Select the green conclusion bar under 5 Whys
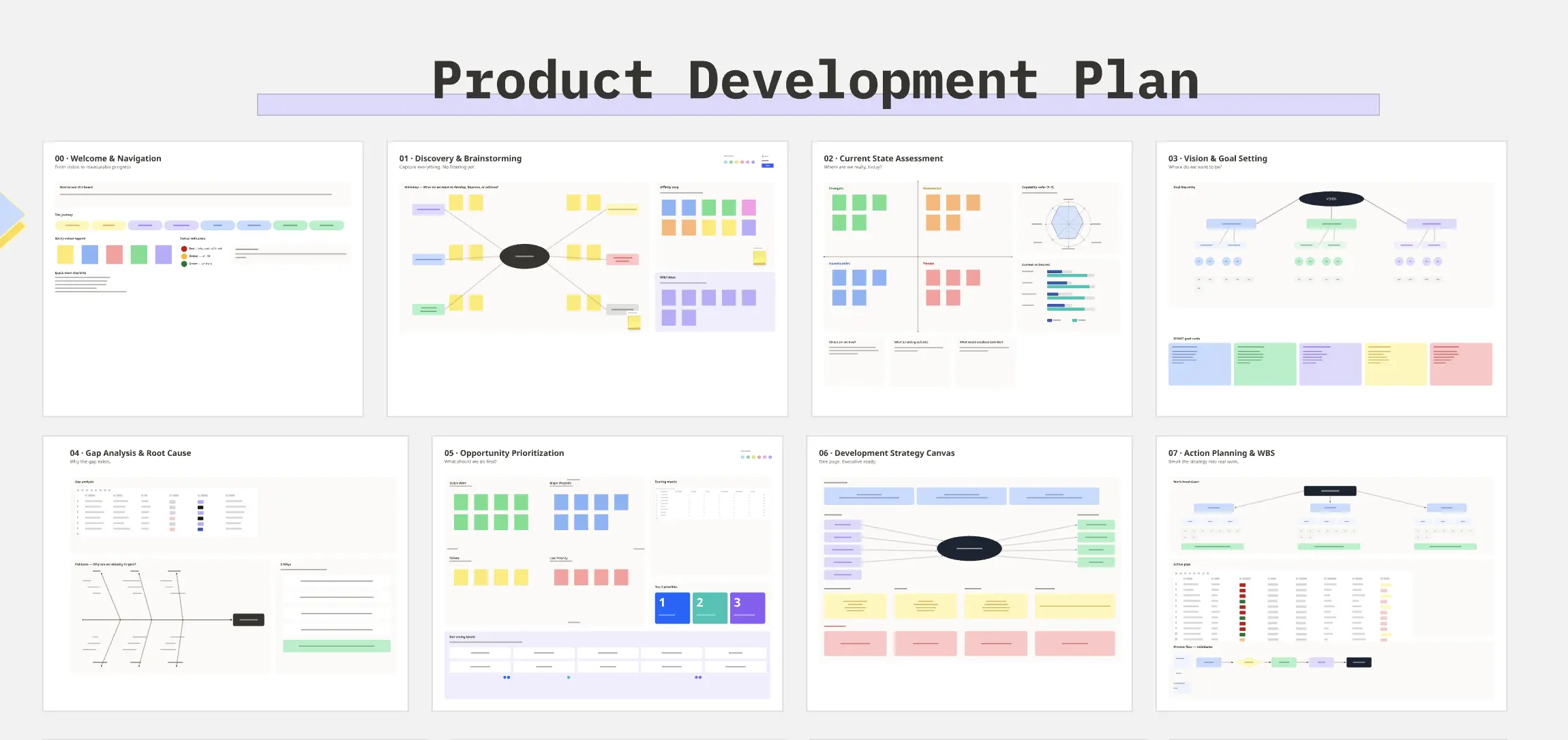The height and width of the screenshot is (740, 1568). [x=337, y=646]
